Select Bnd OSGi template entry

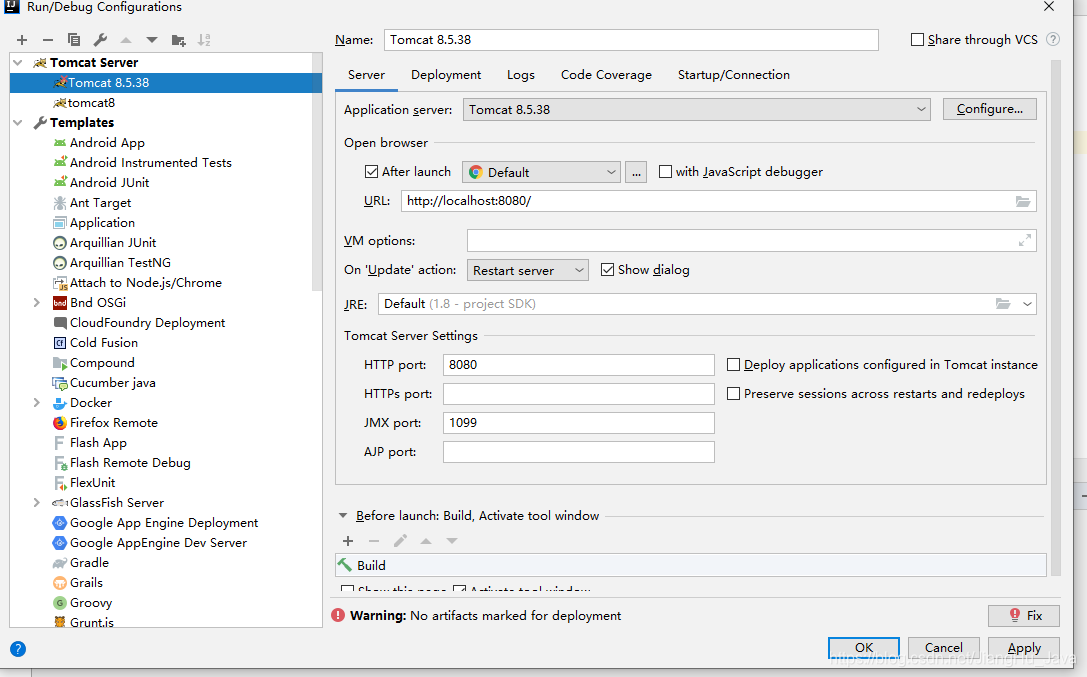98,303
